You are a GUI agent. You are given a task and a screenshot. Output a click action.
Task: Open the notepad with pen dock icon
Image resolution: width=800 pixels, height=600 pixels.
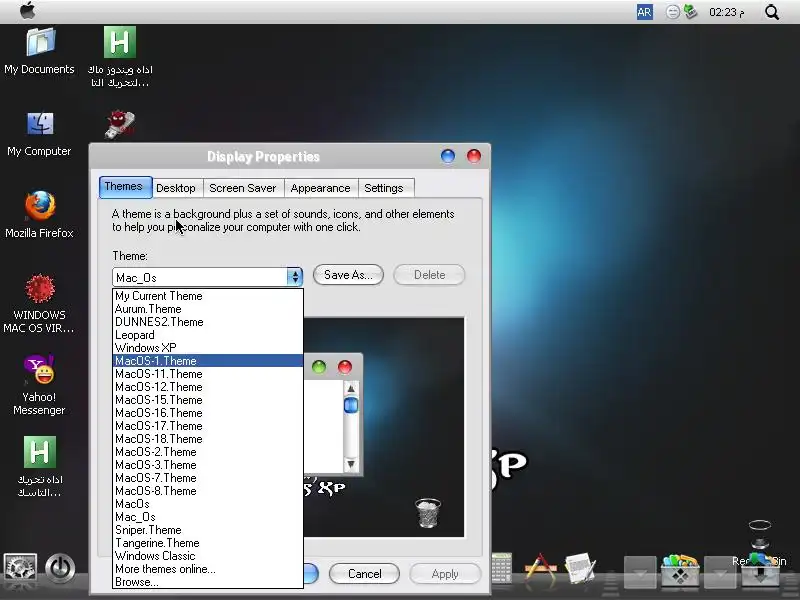[x=580, y=568]
